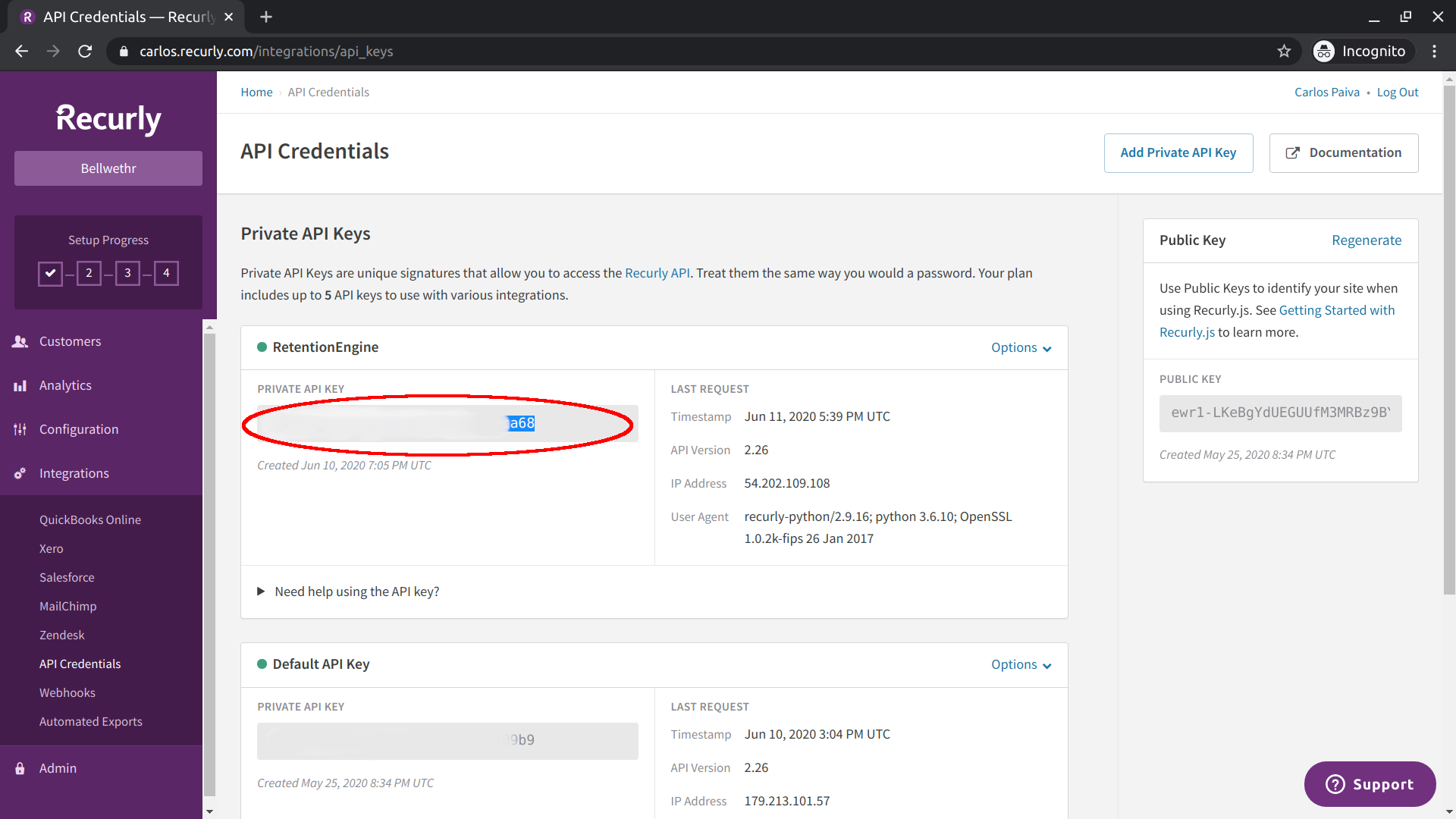Check Setup Progress step 2 checkbox
The image size is (1456, 819).
click(89, 273)
